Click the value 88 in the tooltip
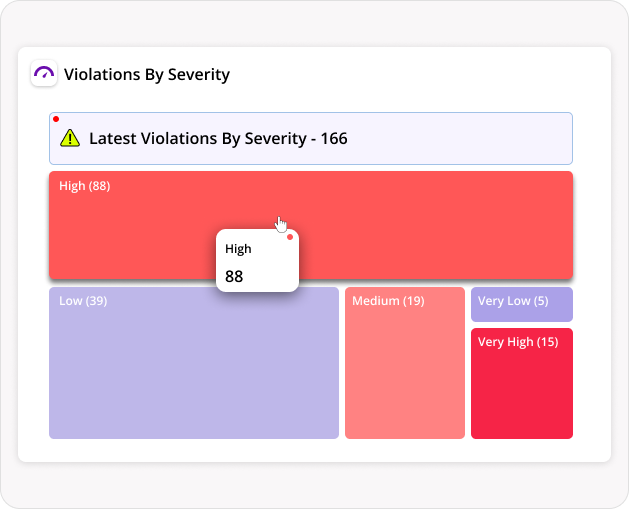629x509 pixels. pos(234,276)
